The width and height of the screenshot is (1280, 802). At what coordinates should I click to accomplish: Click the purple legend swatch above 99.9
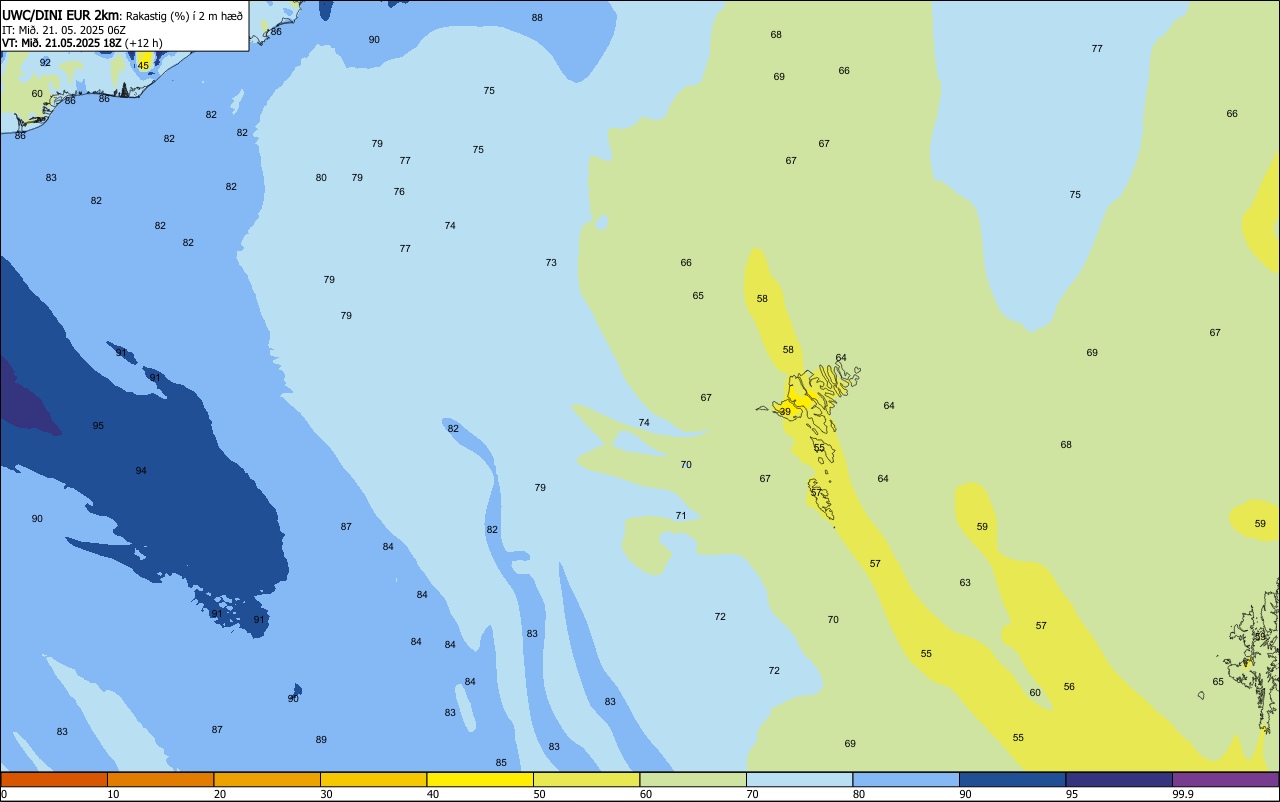[x=1225, y=779]
